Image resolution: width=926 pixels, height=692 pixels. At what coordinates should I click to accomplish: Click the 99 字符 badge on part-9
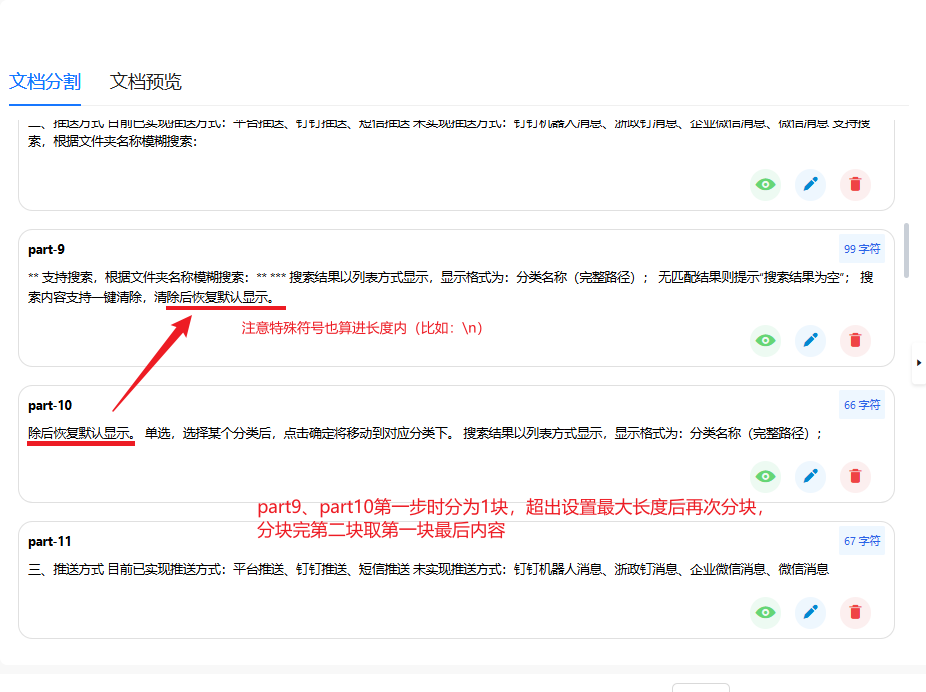pyautogui.click(x=862, y=249)
